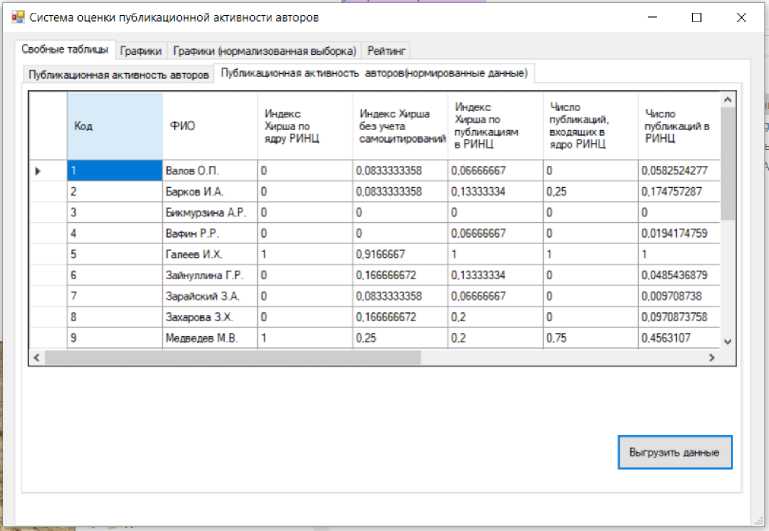Click the ФИО column header
This screenshot has width=769, height=531.
[x=210, y=126]
